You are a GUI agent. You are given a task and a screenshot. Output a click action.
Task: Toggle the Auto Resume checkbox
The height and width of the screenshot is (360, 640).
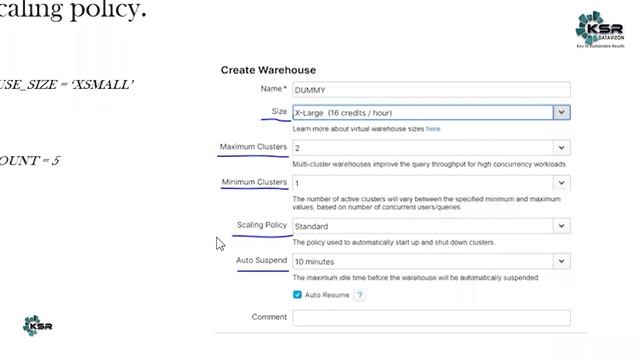297,295
